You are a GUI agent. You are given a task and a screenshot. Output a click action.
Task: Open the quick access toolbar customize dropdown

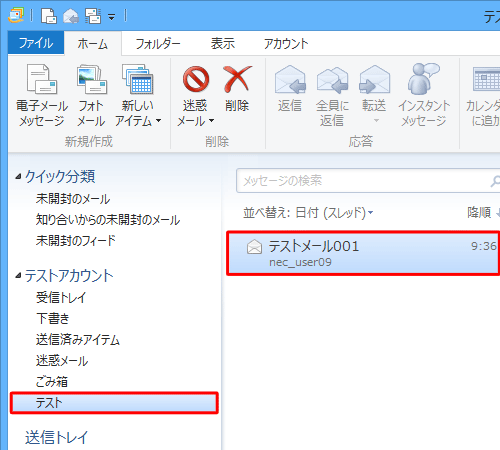click(112, 16)
